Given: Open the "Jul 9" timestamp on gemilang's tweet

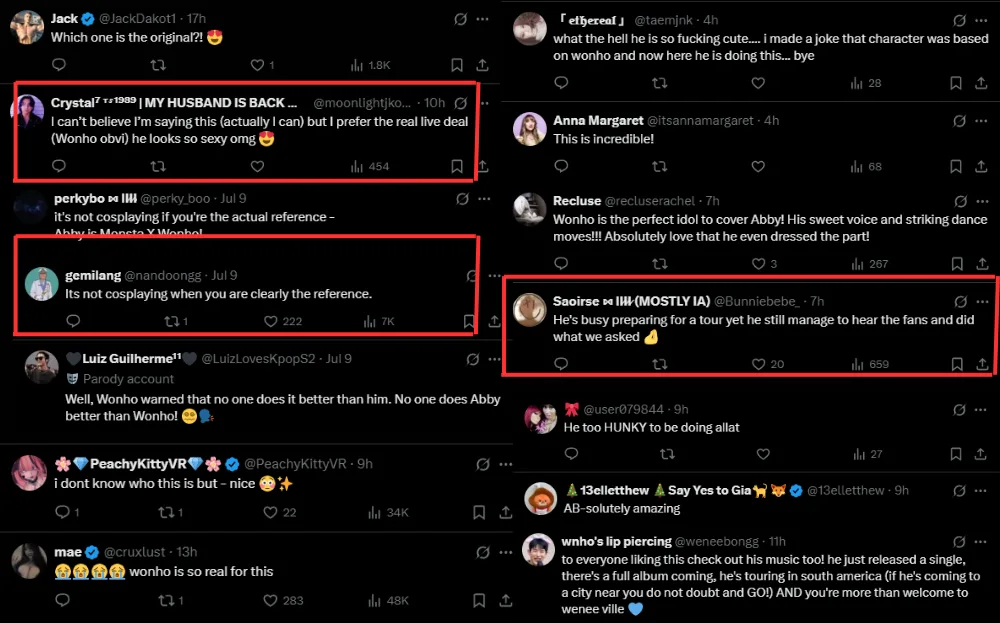Looking at the screenshot, I should pyautogui.click(x=224, y=274).
